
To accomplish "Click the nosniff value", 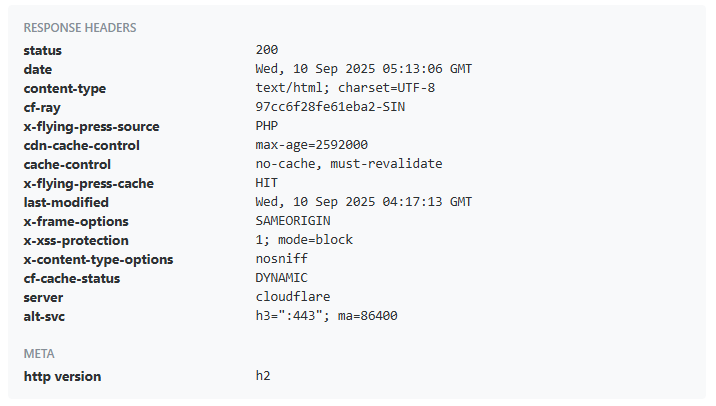I will (282, 258).
